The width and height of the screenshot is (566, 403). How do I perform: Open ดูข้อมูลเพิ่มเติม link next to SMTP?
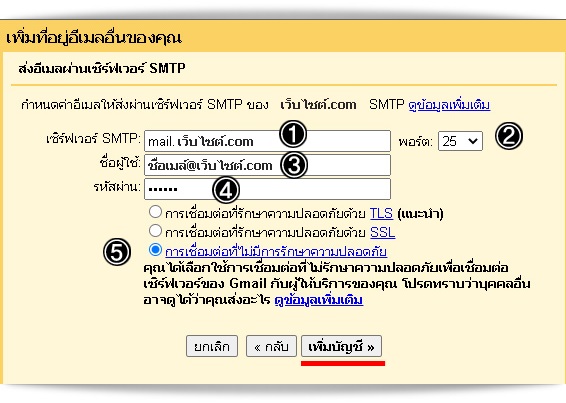coord(449,105)
